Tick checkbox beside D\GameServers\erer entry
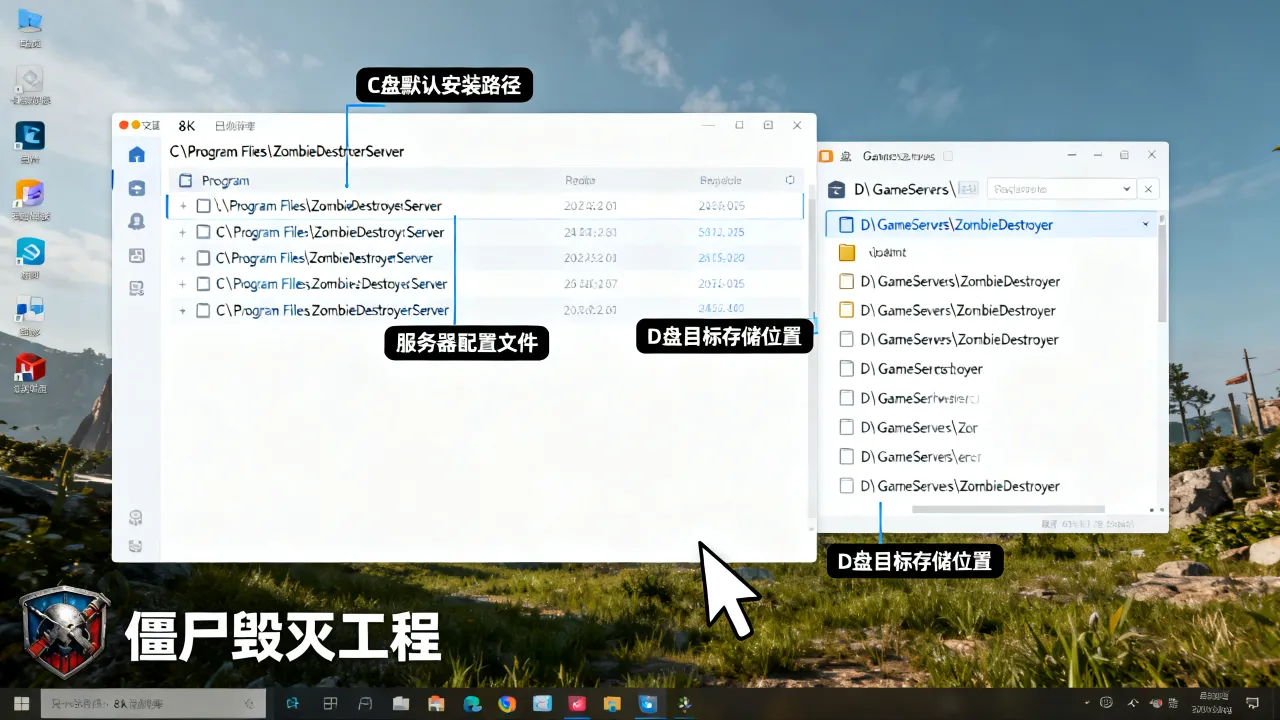Viewport: 1280px width, 720px height. [x=847, y=456]
